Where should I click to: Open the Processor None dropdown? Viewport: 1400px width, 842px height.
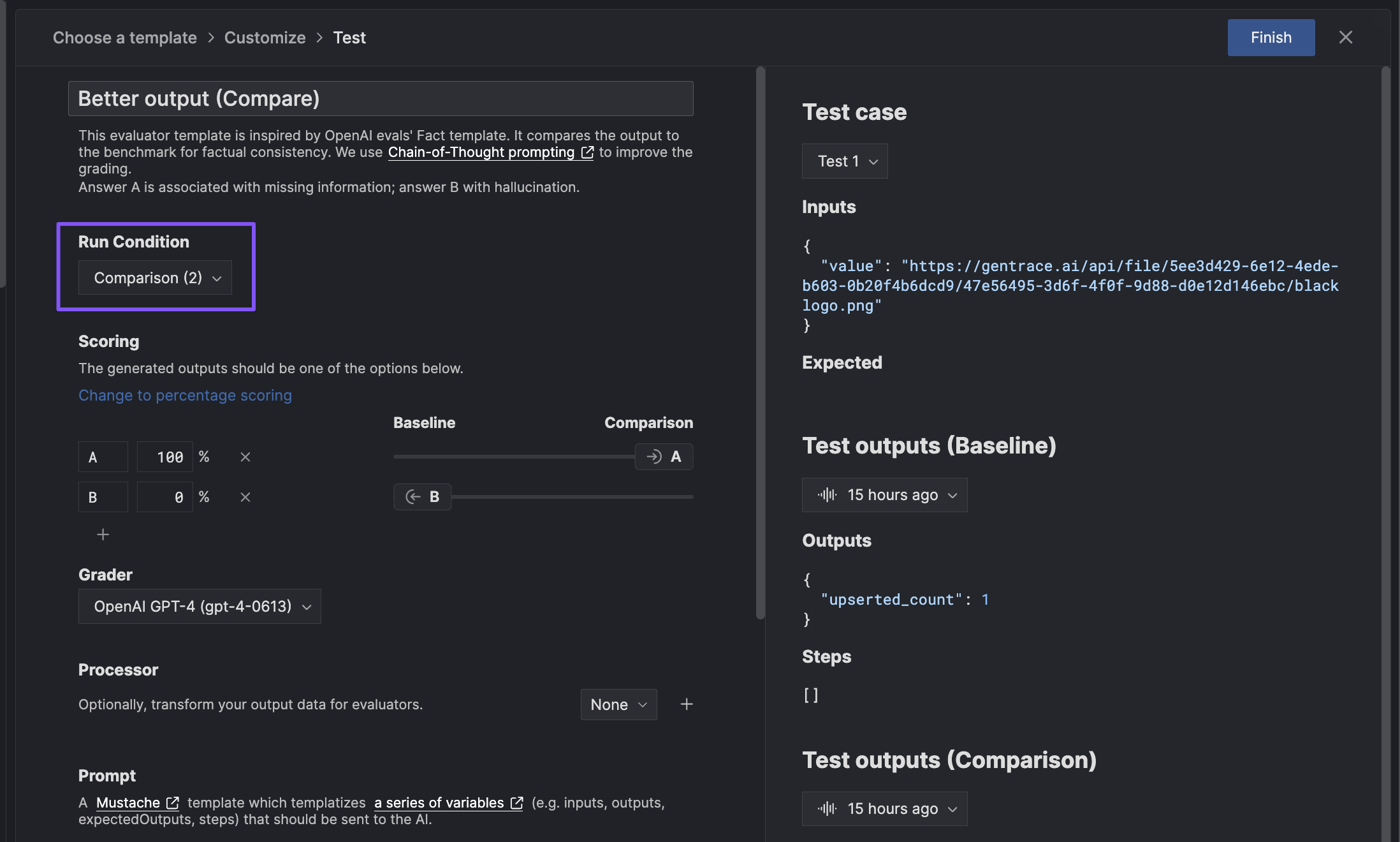[618, 704]
